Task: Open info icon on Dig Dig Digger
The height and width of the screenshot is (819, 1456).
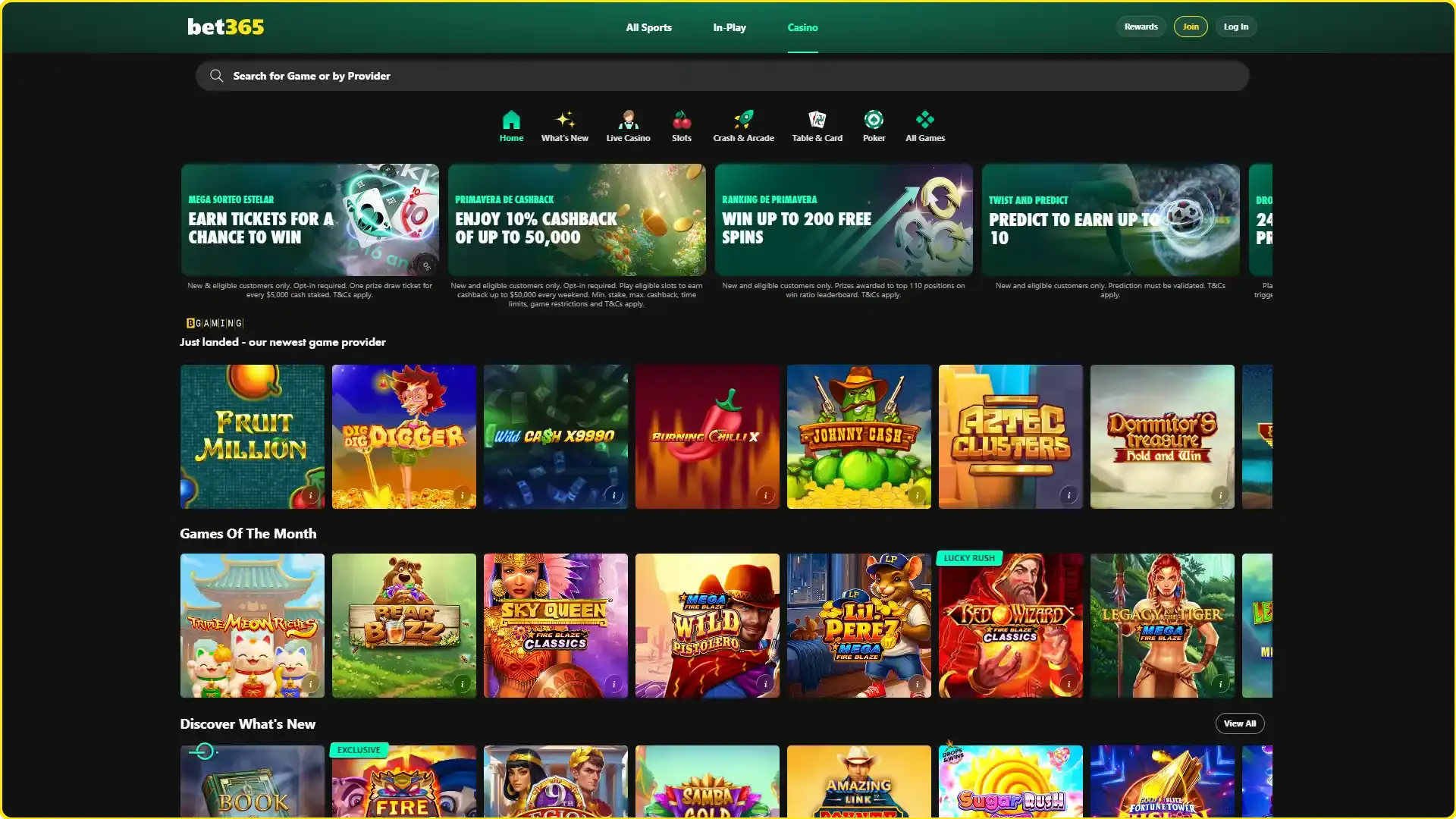Action: (462, 495)
